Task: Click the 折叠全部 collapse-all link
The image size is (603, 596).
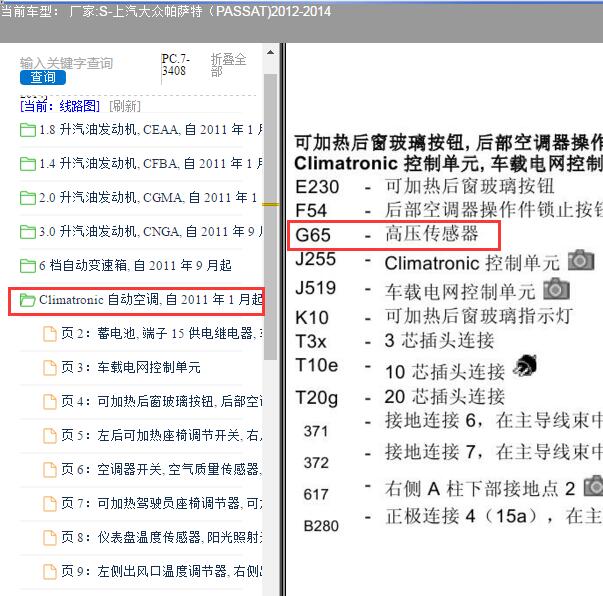Action: pyautogui.click(x=228, y=65)
